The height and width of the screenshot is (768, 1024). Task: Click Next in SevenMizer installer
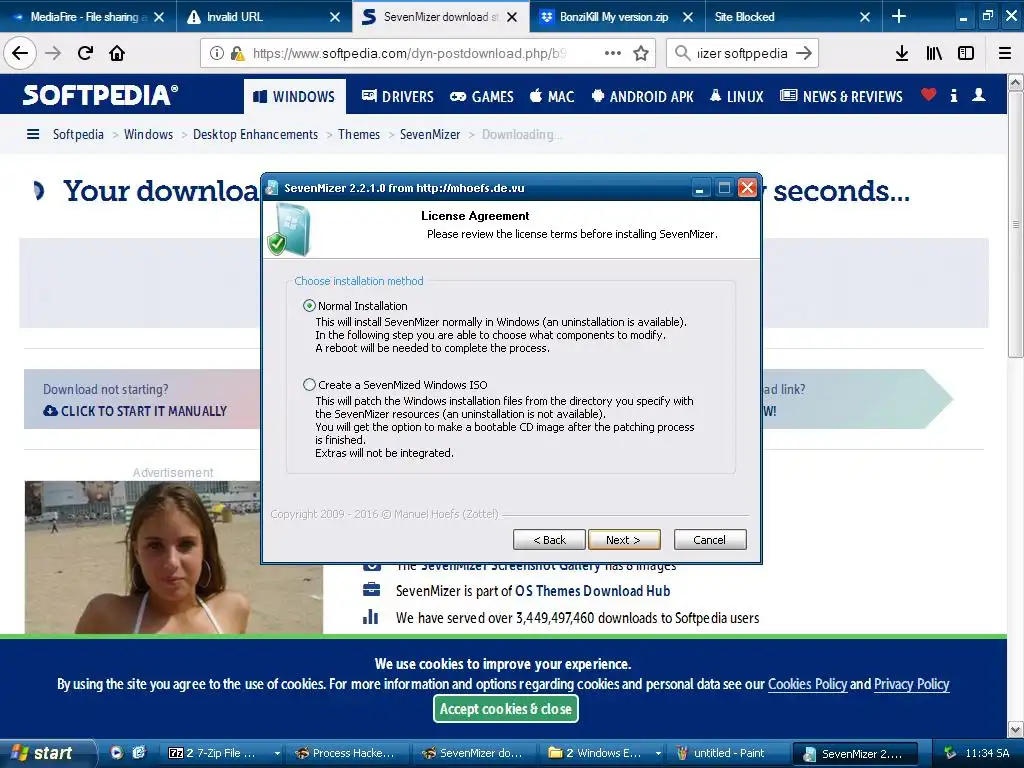(624, 539)
